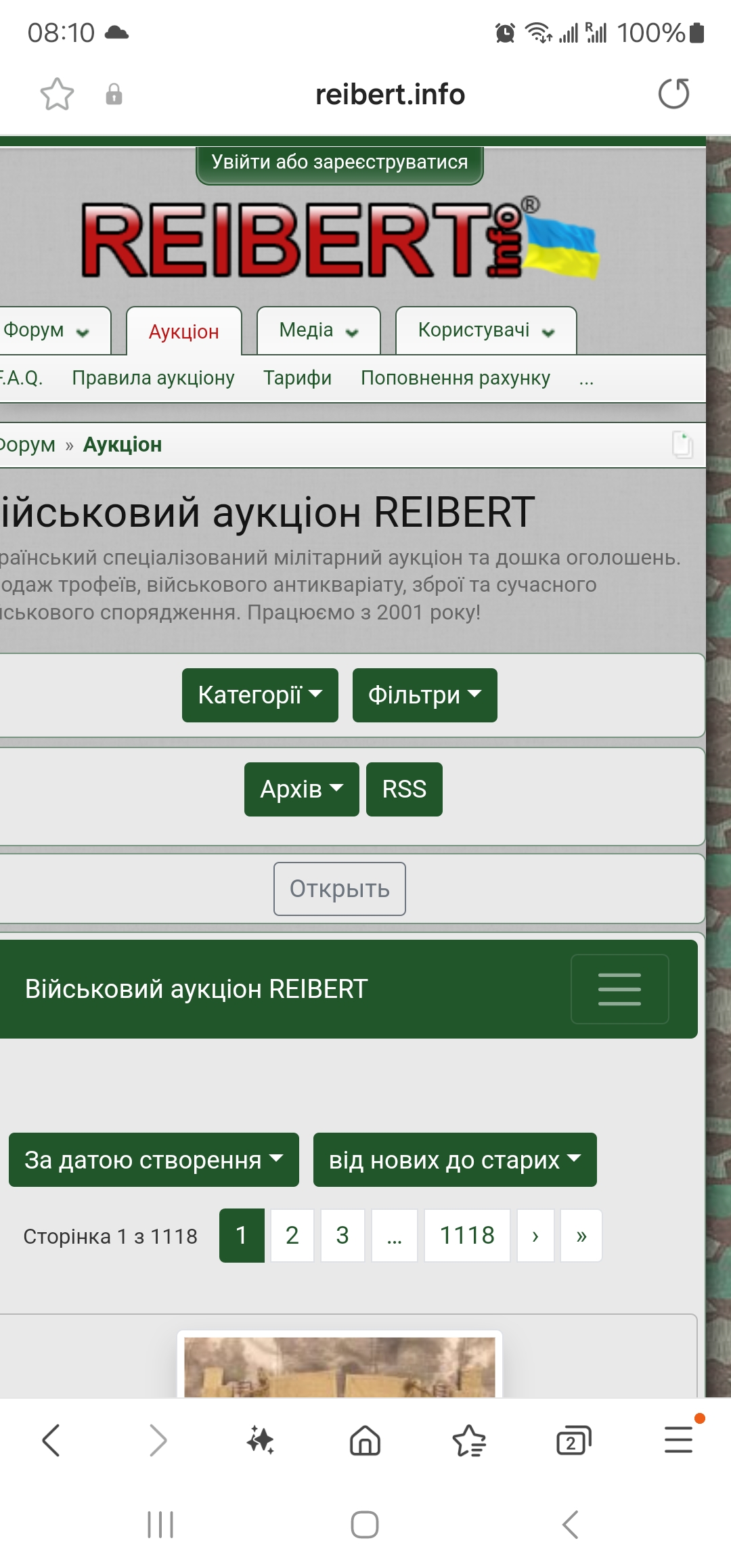Reload the page with the refresh icon

(673, 93)
